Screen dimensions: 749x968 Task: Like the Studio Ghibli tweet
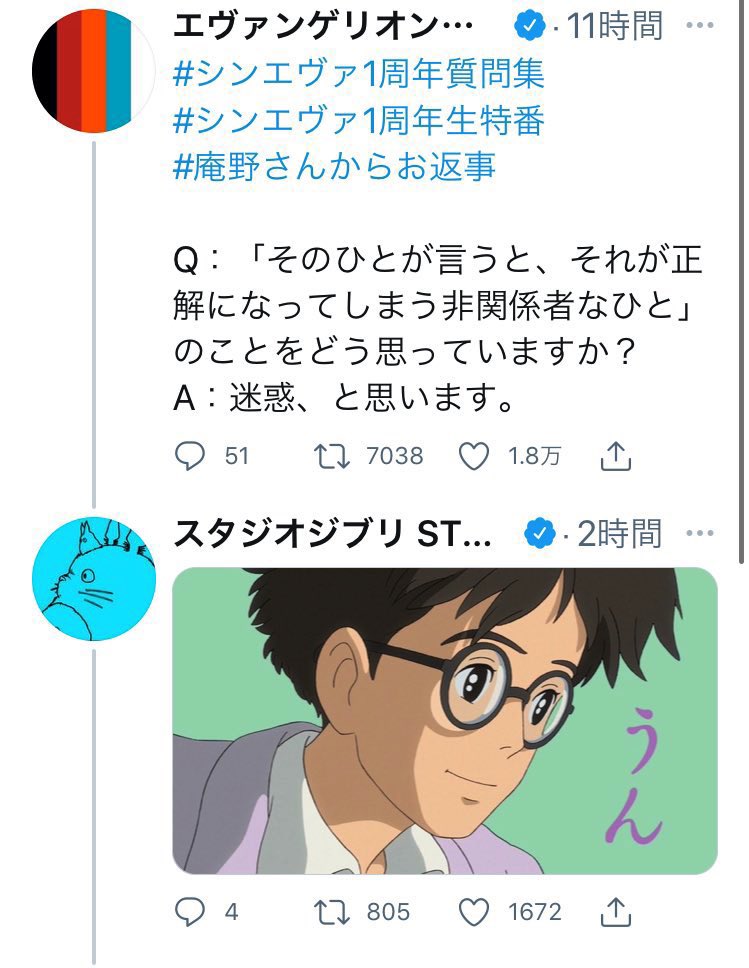pyautogui.click(x=472, y=911)
